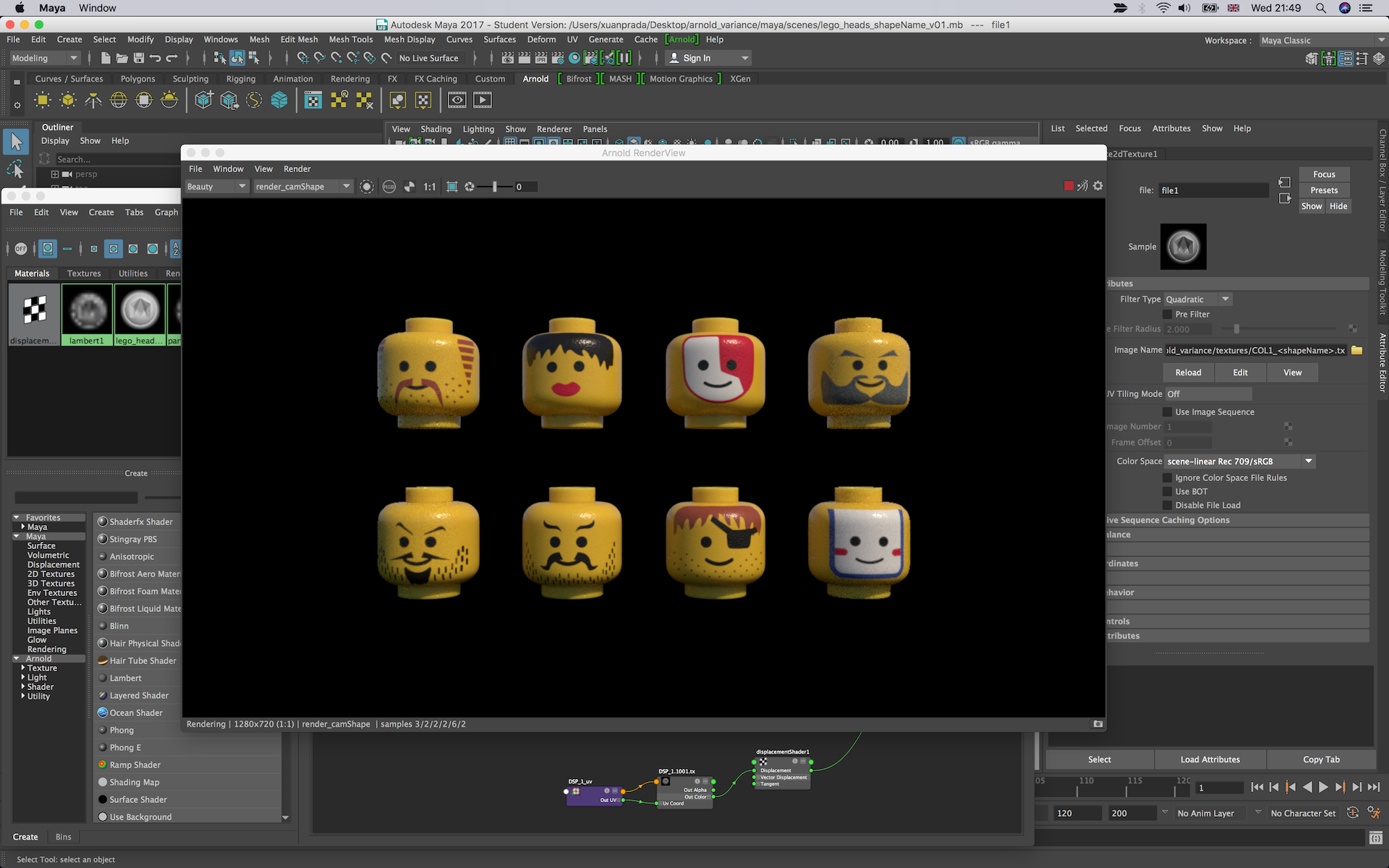Viewport: 1389px width, 868px height.
Task: Open the render_camShape camera dropdown
Action: point(302,187)
